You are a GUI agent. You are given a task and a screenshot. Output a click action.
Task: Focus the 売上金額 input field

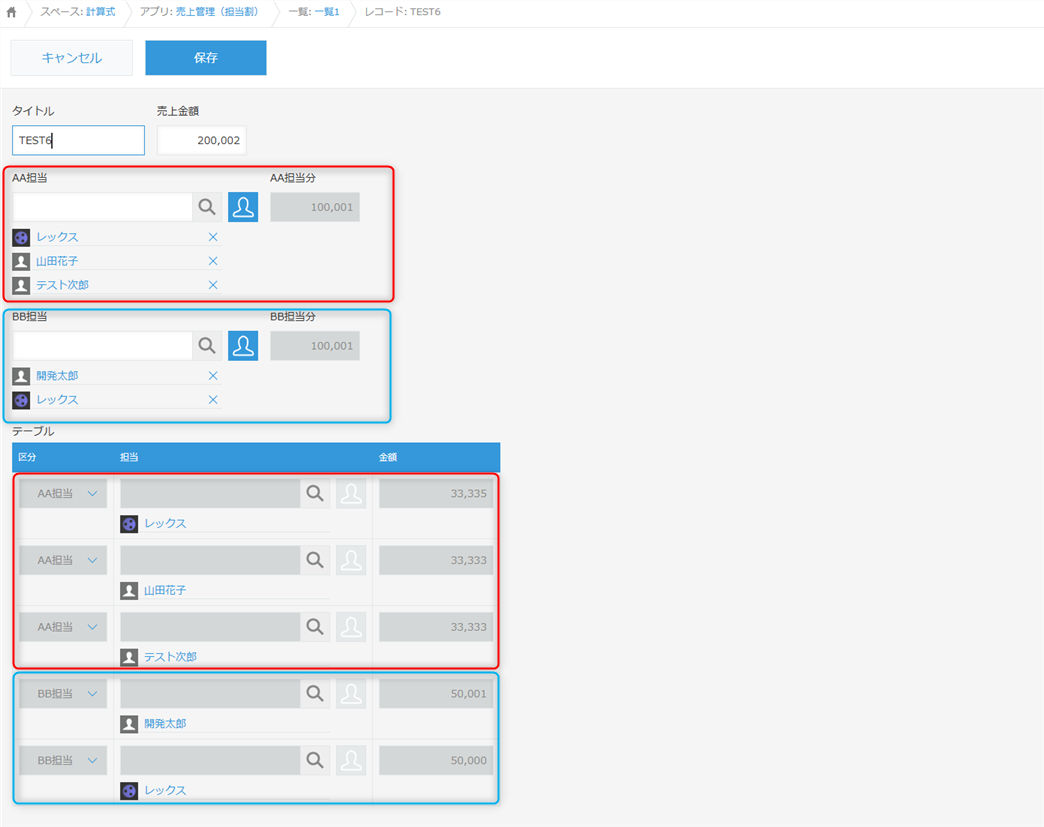pos(202,140)
